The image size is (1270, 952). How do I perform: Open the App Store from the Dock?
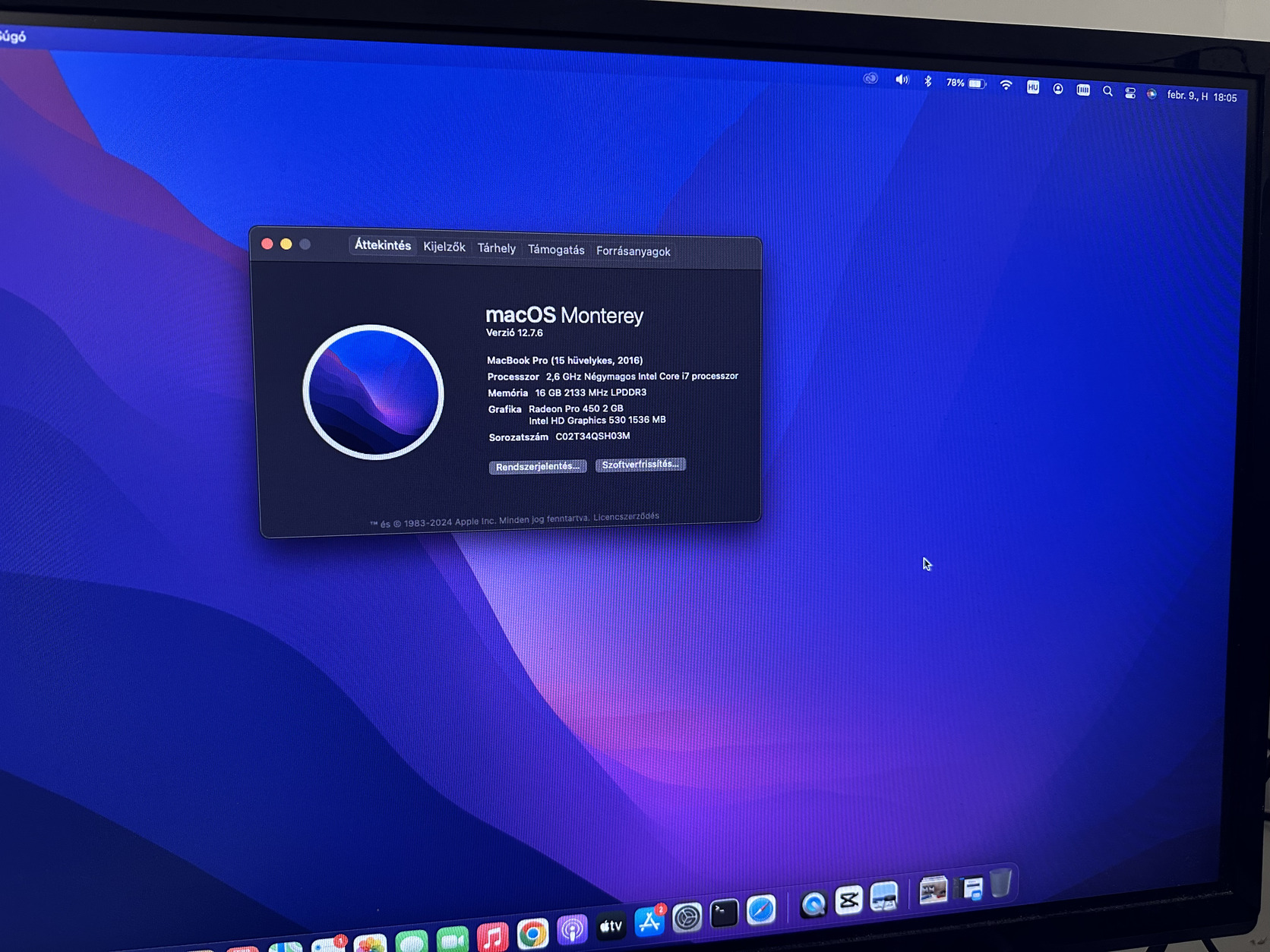point(649,922)
